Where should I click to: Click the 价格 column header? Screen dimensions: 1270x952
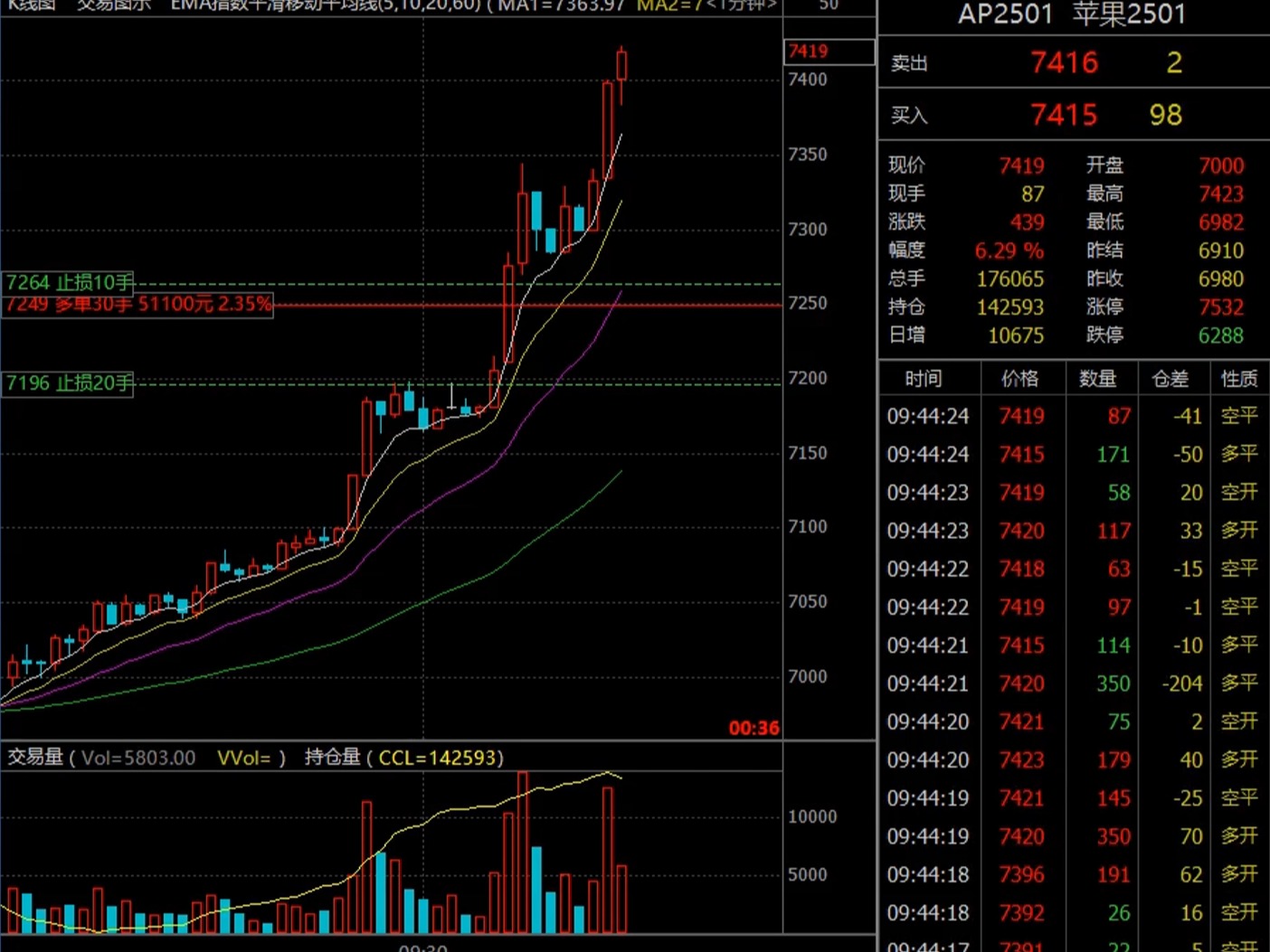(1020, 379)
